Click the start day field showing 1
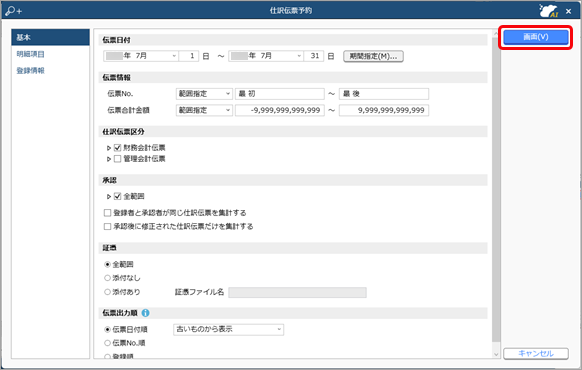582x370 pixels. coord(189,56)
